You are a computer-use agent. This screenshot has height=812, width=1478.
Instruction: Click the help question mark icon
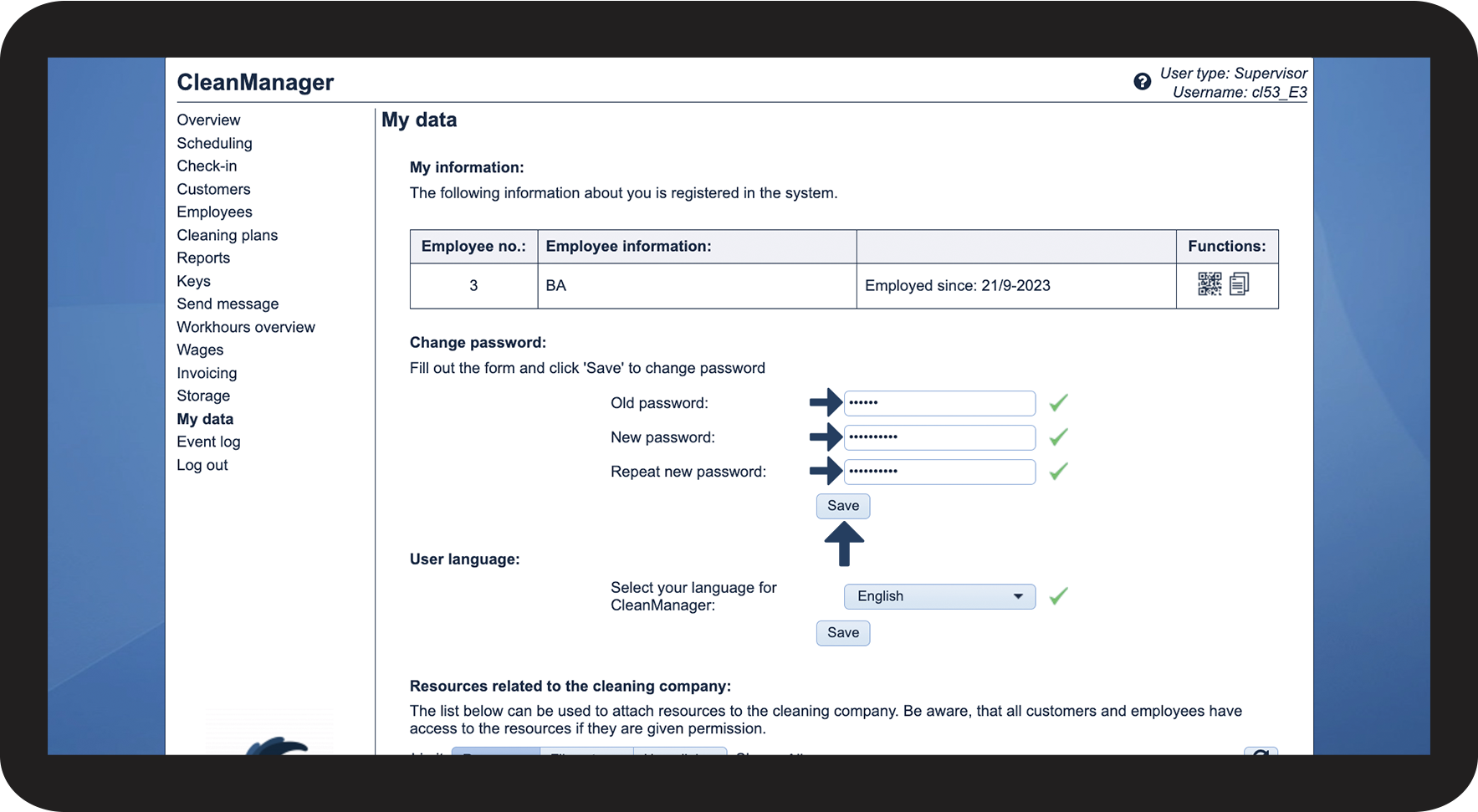(1142, 82)
